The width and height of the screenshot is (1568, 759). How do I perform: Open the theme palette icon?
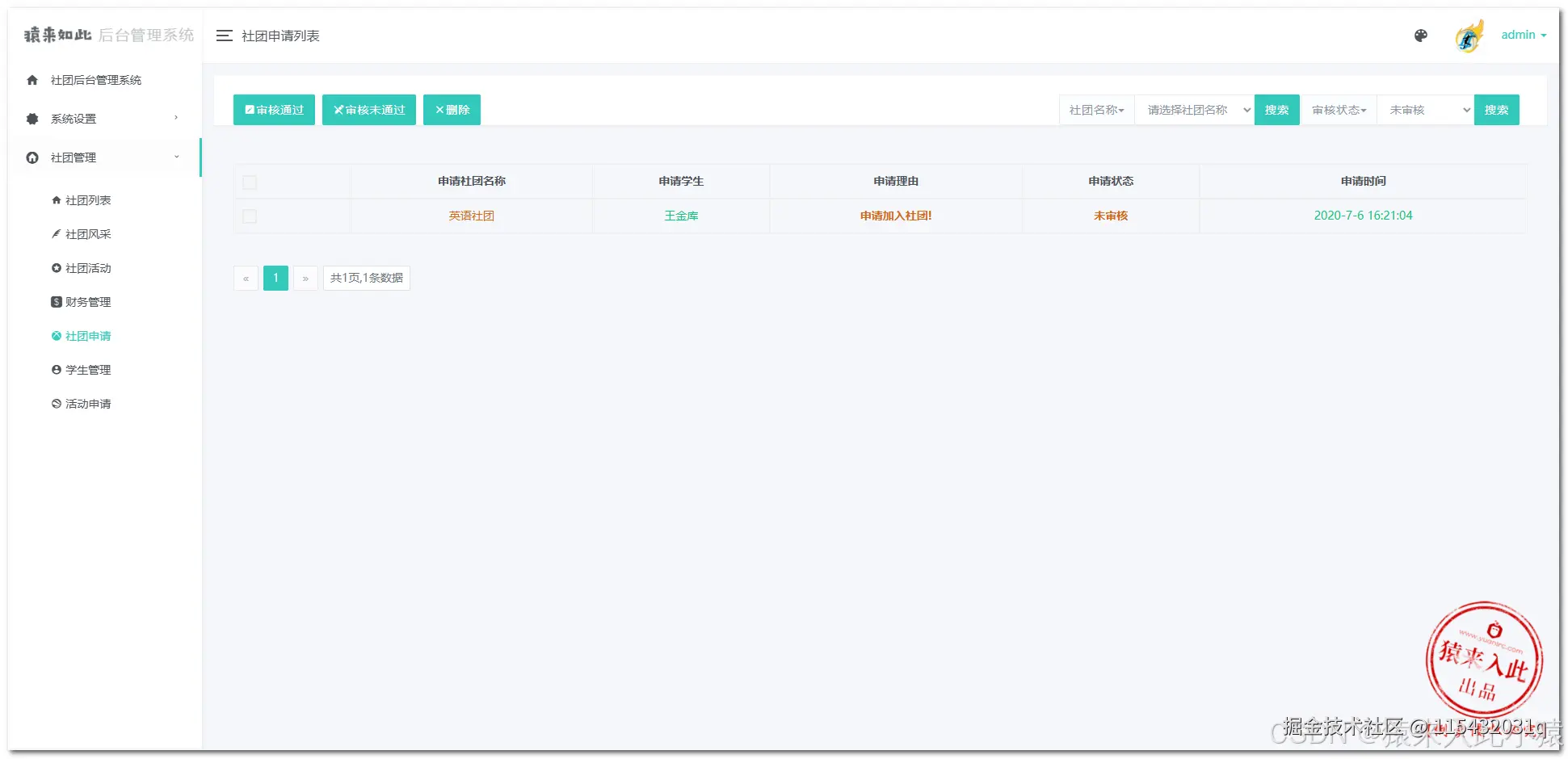click(x=1421, y=36)
